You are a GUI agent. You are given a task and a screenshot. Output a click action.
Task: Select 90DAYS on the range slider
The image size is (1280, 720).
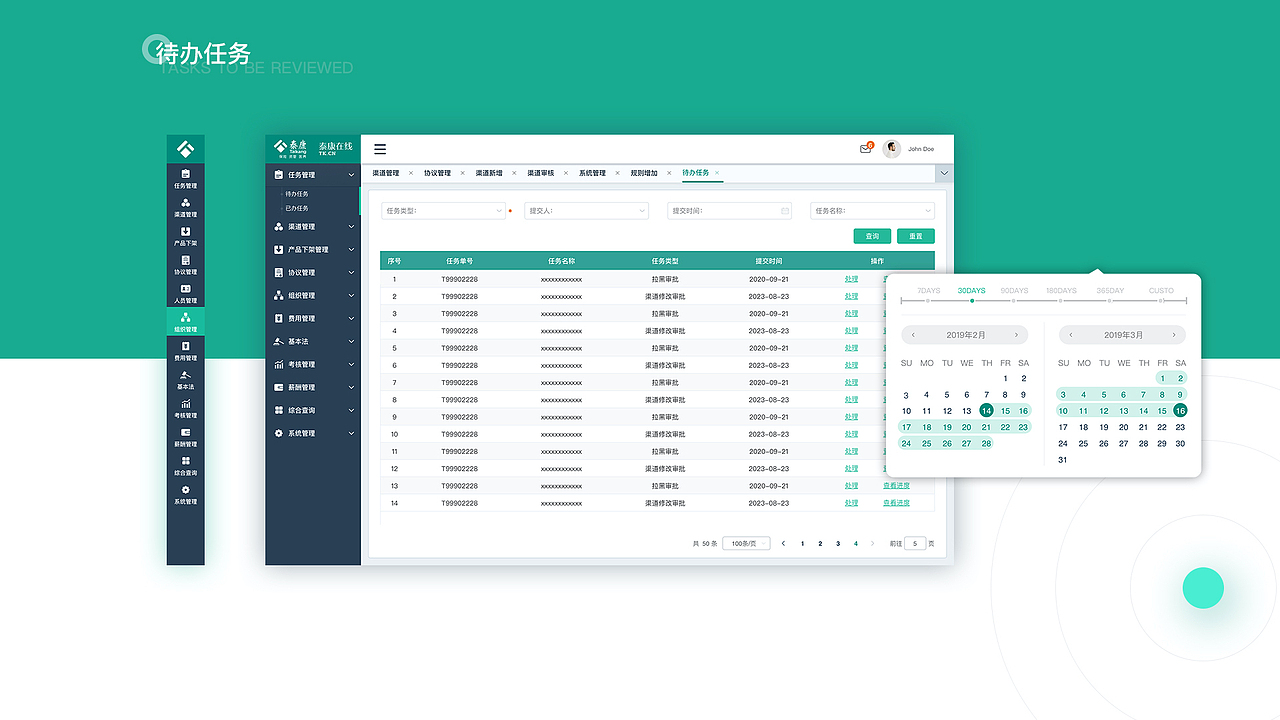1014,291
